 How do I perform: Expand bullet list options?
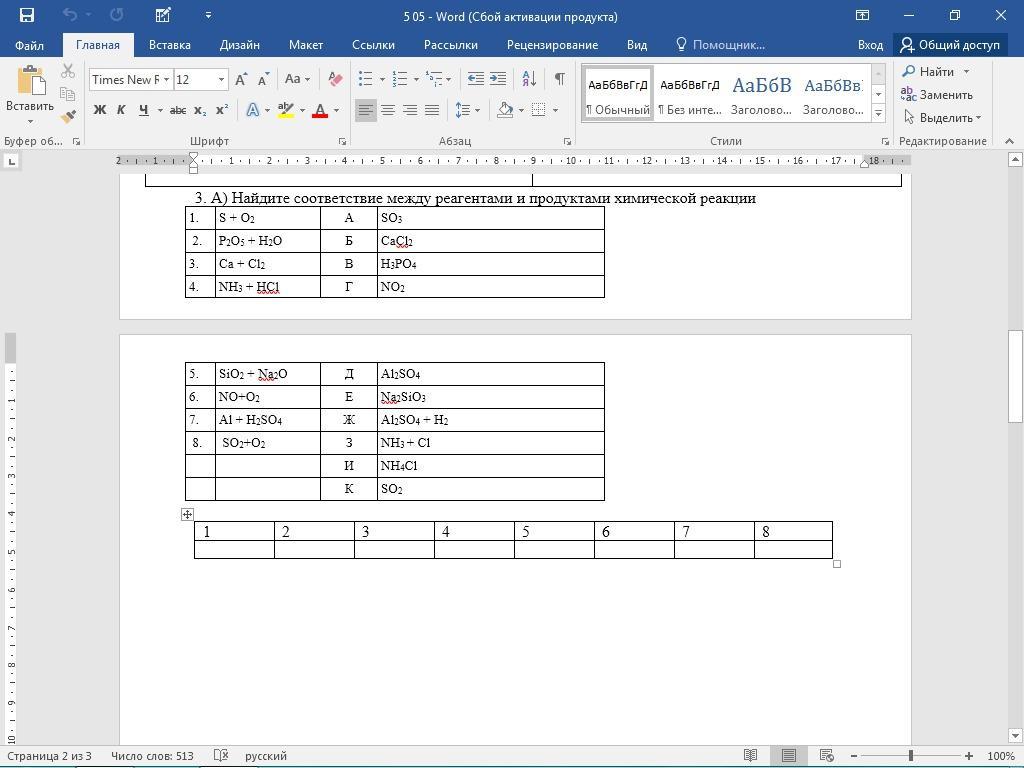tap(382, 80)
